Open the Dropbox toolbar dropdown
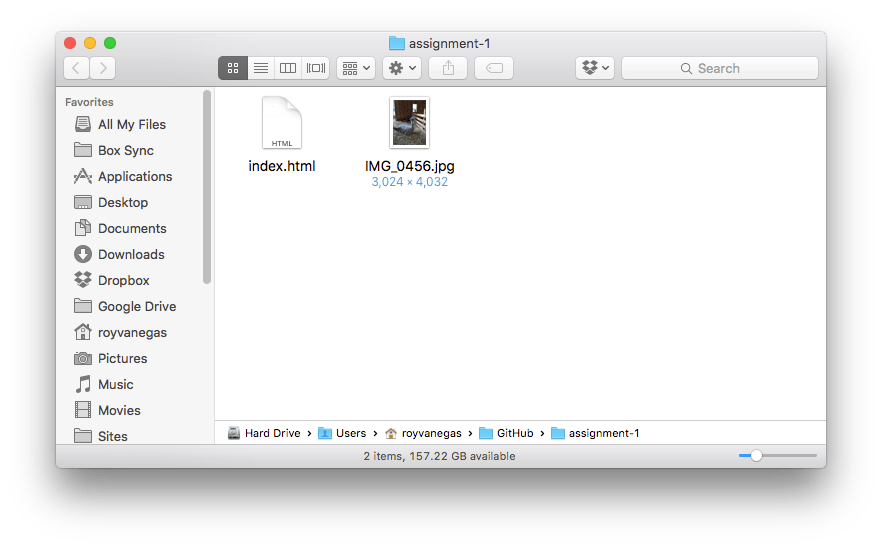882x548 pixels. 595,68
